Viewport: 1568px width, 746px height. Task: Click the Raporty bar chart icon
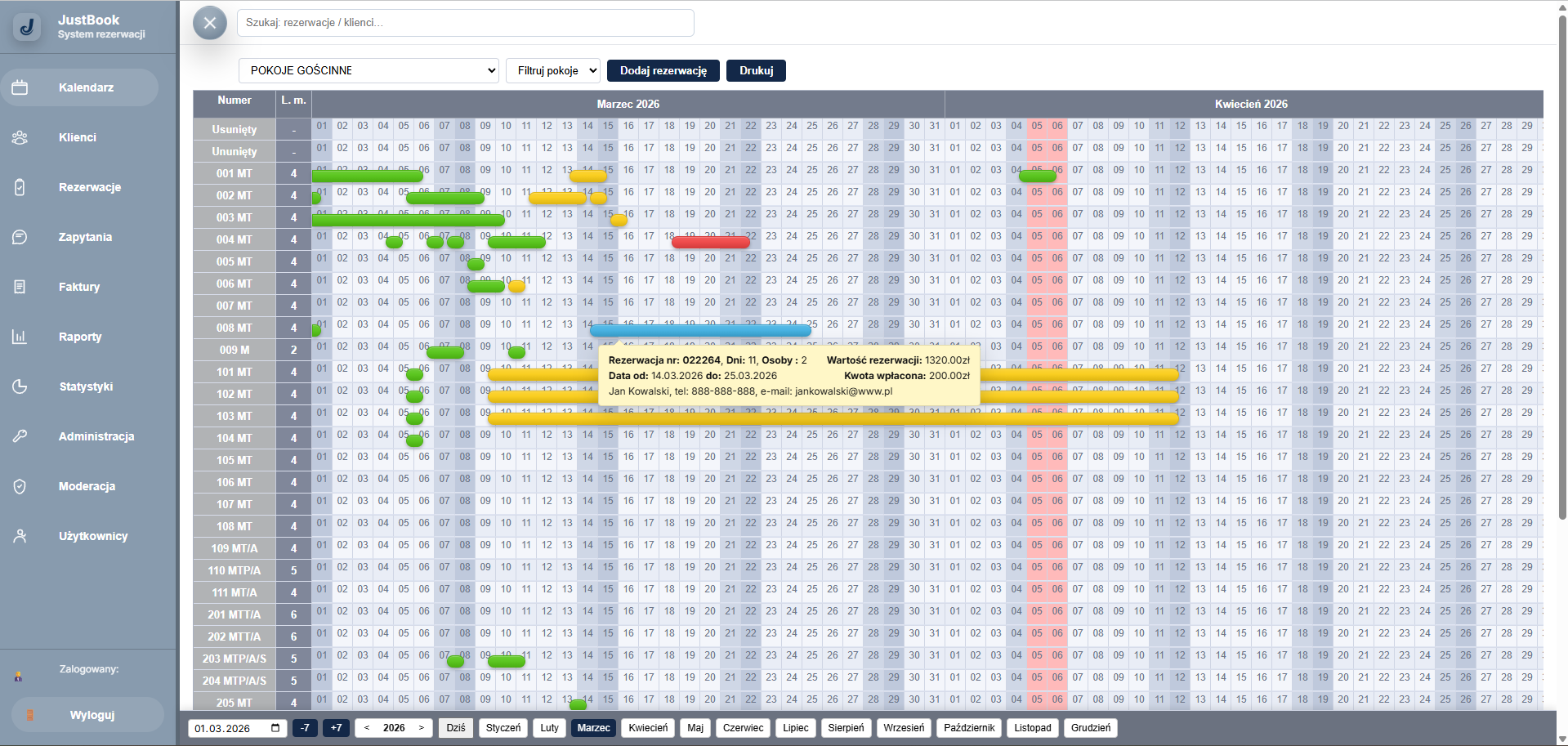20,337
